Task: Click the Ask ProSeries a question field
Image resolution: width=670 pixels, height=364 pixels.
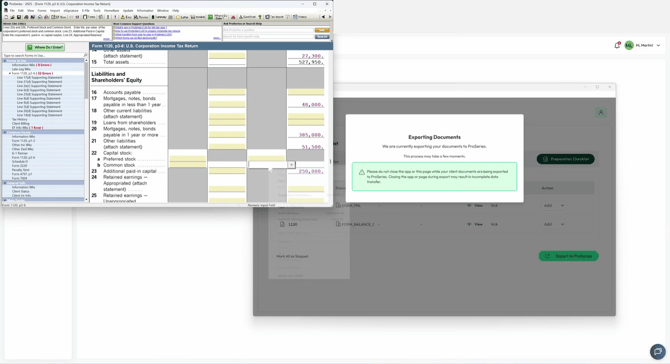Action: pyautogui.click(x=268, y=30)
